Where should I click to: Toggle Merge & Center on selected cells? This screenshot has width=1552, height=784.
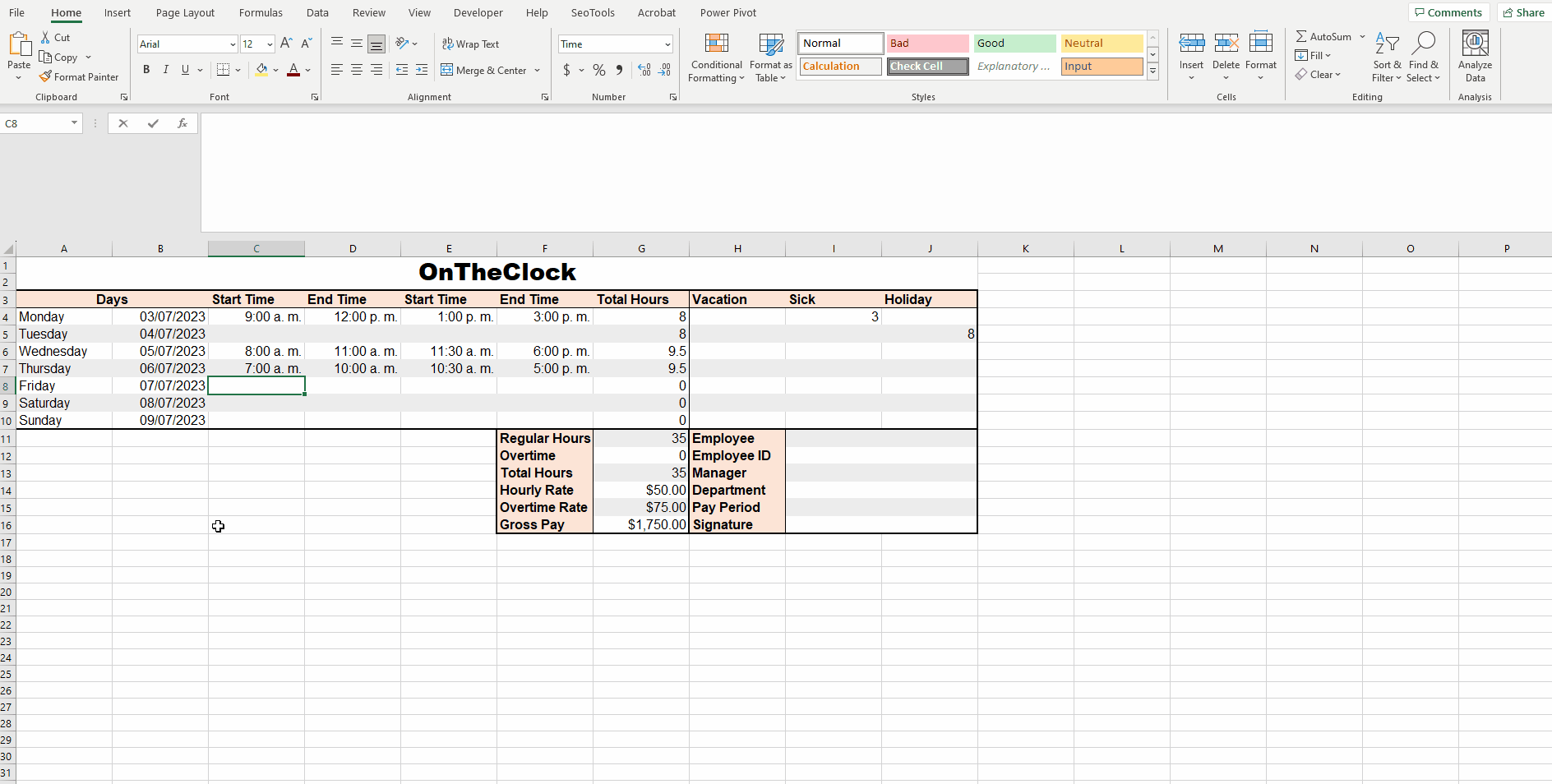pyautogui.click(x=483, y=70)
